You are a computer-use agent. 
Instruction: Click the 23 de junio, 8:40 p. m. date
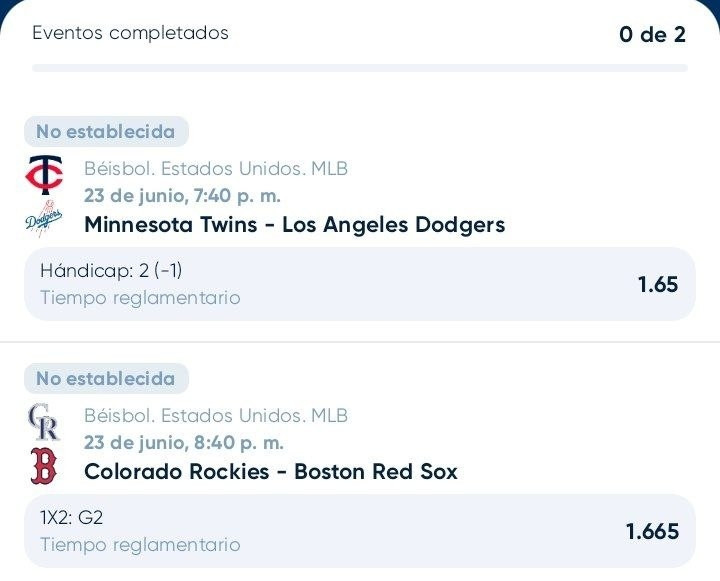(184, 443)
